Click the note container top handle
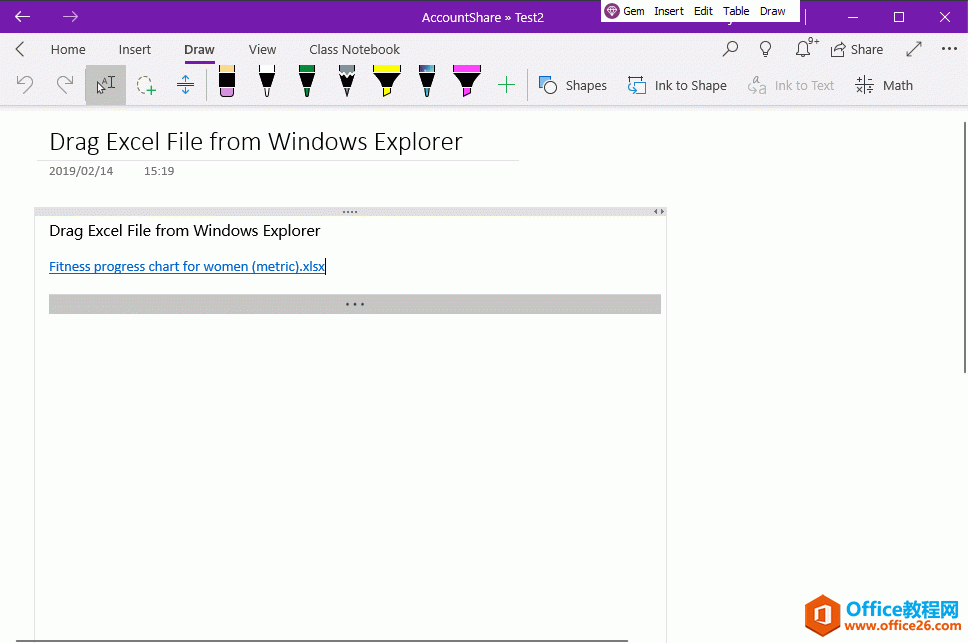Screen dimensions: 968x643 point(350,212)
